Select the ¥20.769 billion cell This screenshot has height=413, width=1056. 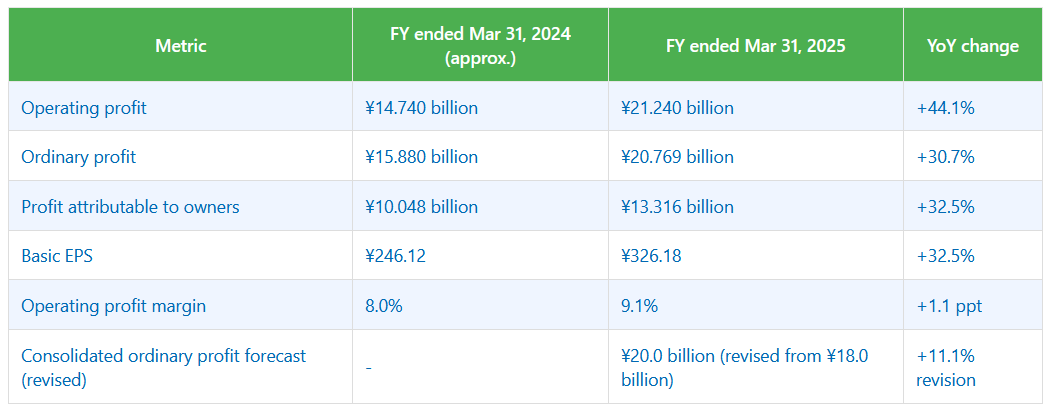[x=677, y=157]
